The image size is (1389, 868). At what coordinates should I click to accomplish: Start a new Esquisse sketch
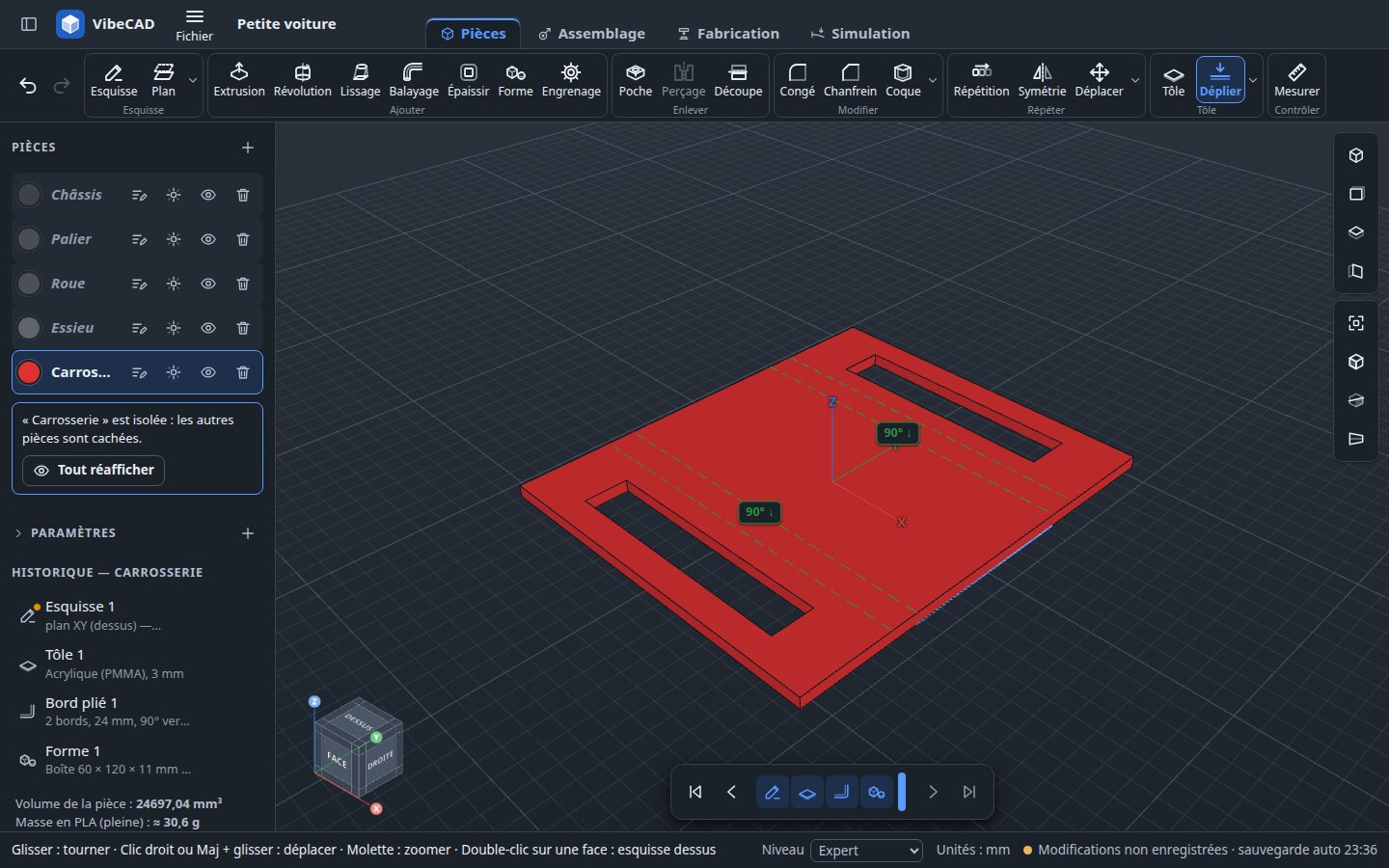(x=114, y=80)
